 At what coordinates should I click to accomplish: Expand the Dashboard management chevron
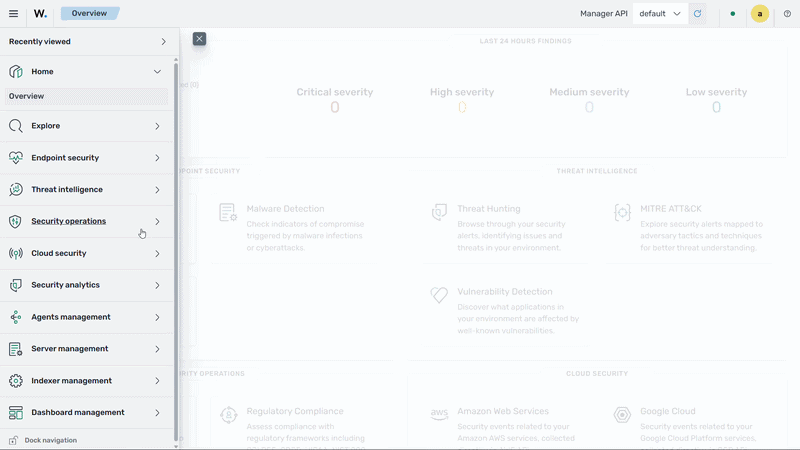pos(157,413)
